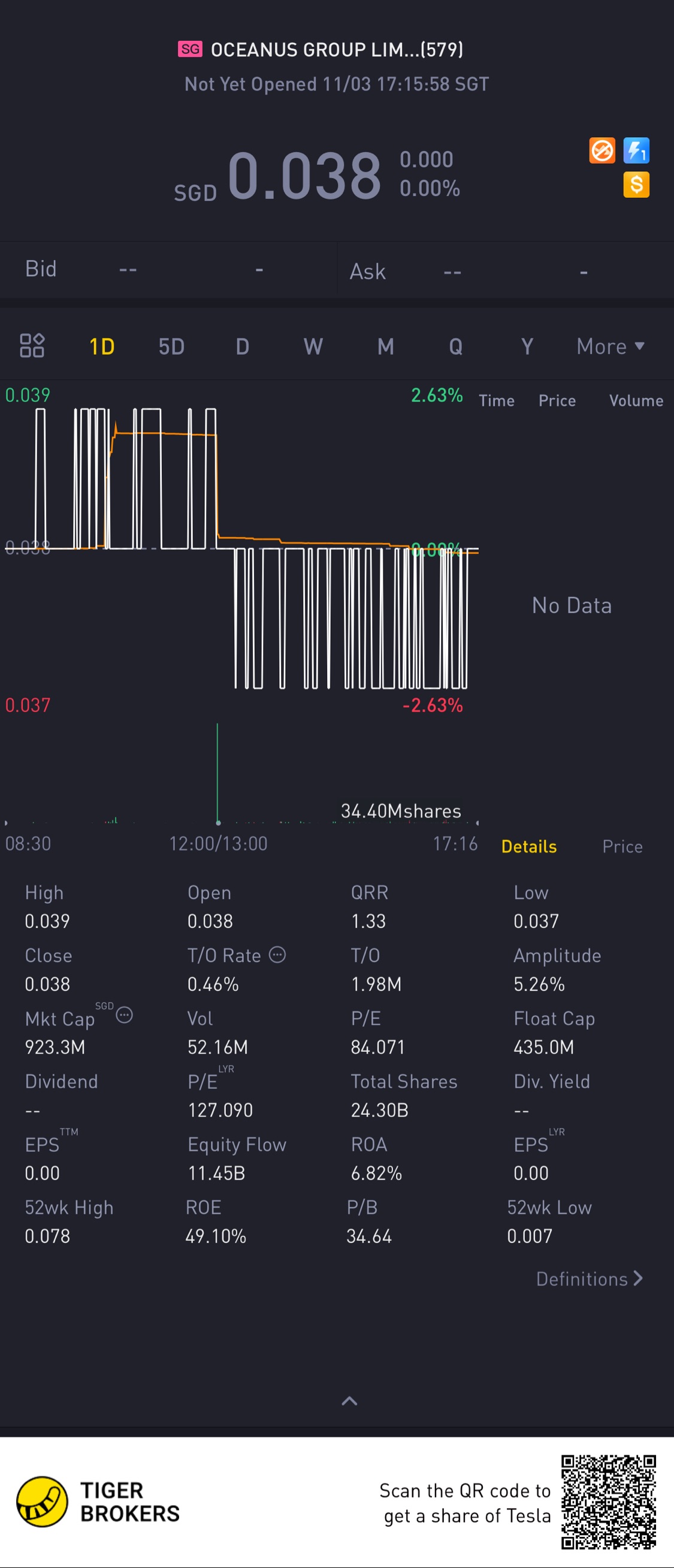The width and height of the screenshot is (674, 1568).
Task: Tap the Ask price row
Action: pyautogui.click(x=506, y=271)
